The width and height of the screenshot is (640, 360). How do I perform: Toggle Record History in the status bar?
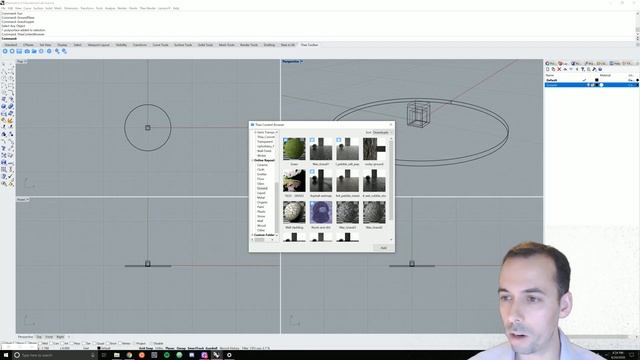[x=229, y=348]
